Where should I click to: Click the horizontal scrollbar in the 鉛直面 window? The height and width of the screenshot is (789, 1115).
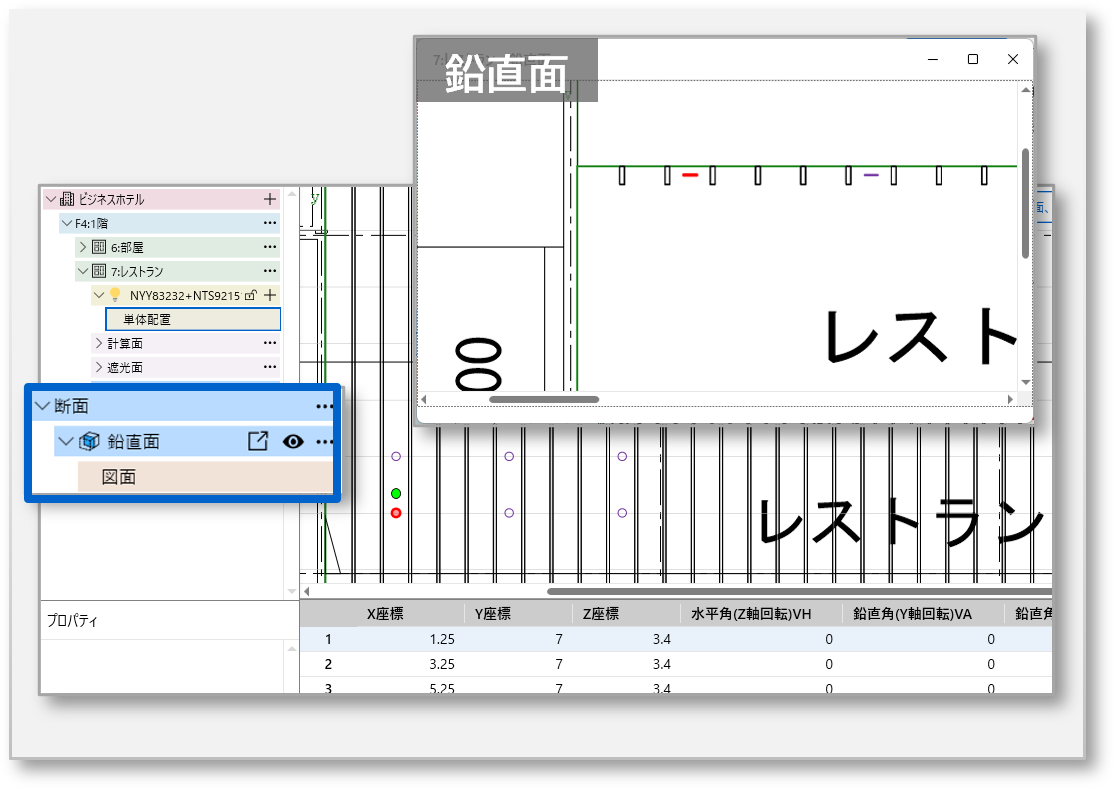(x=544, y=399)
